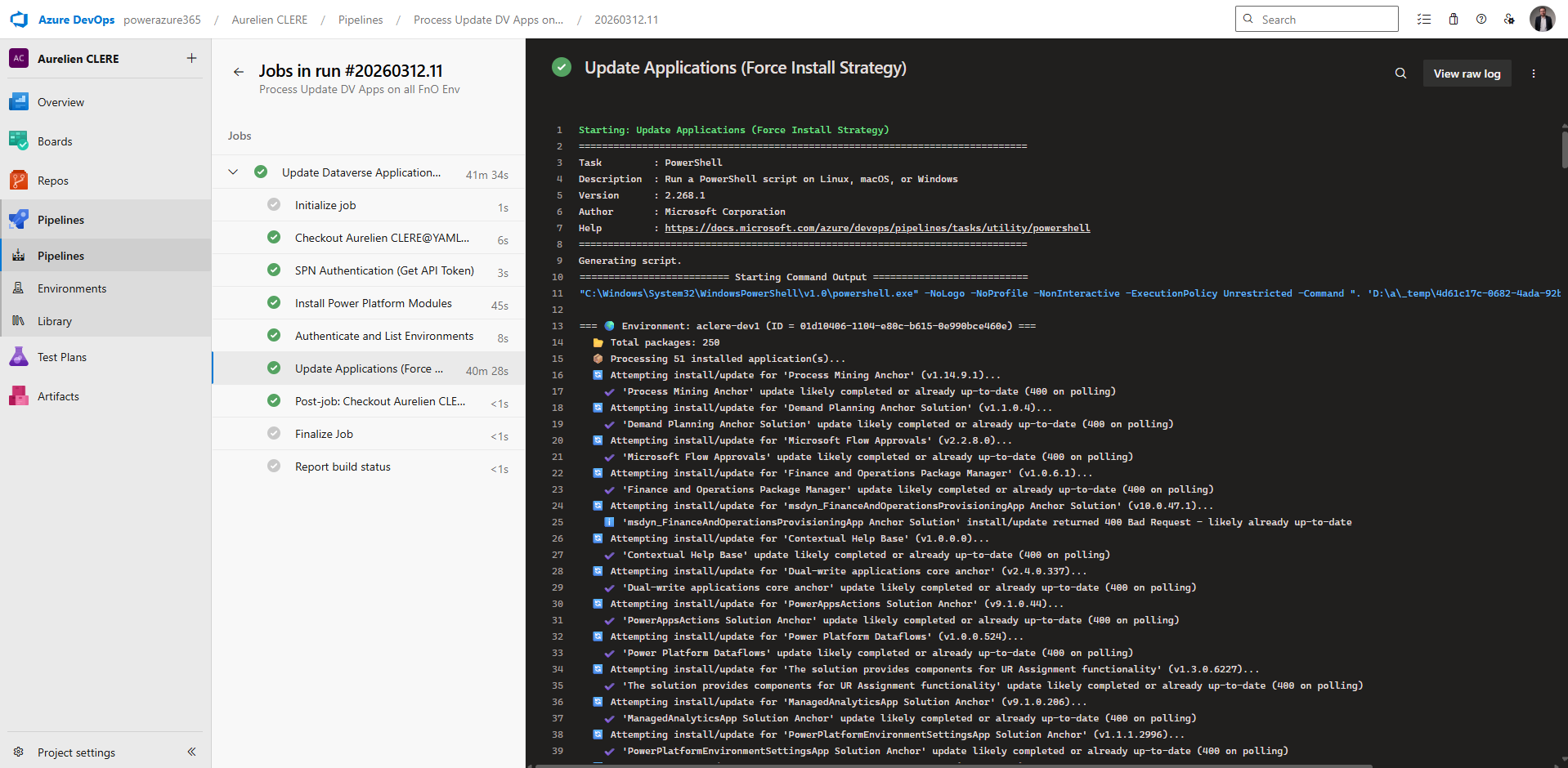The width and height of the screenshot is (1568, 768).
Task: Select Install Power Platform Modules step
Action: click(369, 303)
